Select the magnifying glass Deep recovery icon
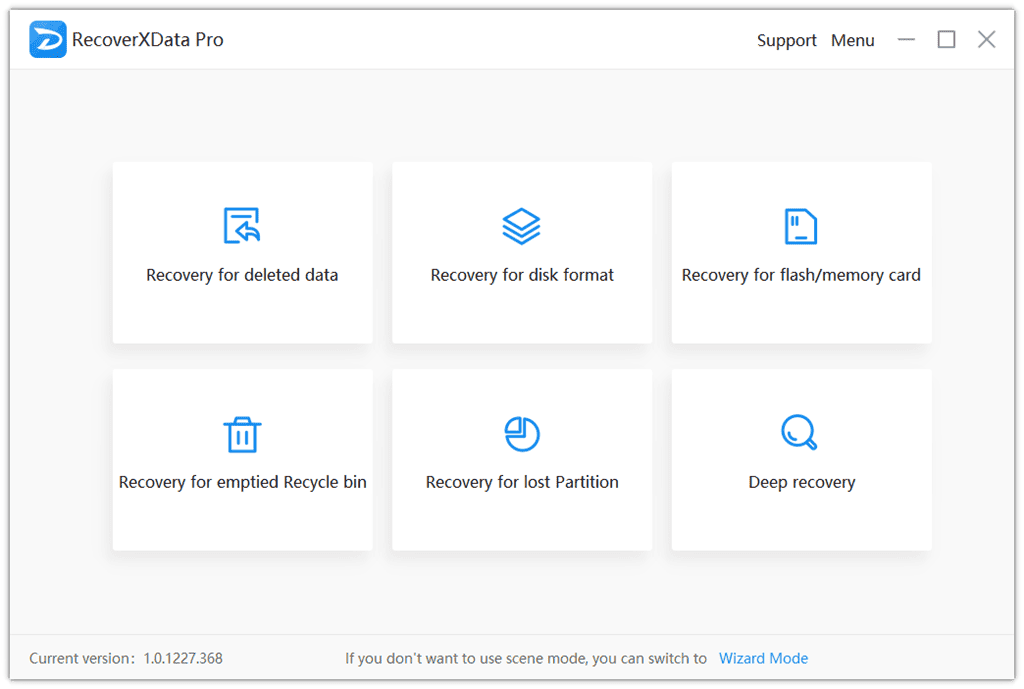 click(799, 433)
